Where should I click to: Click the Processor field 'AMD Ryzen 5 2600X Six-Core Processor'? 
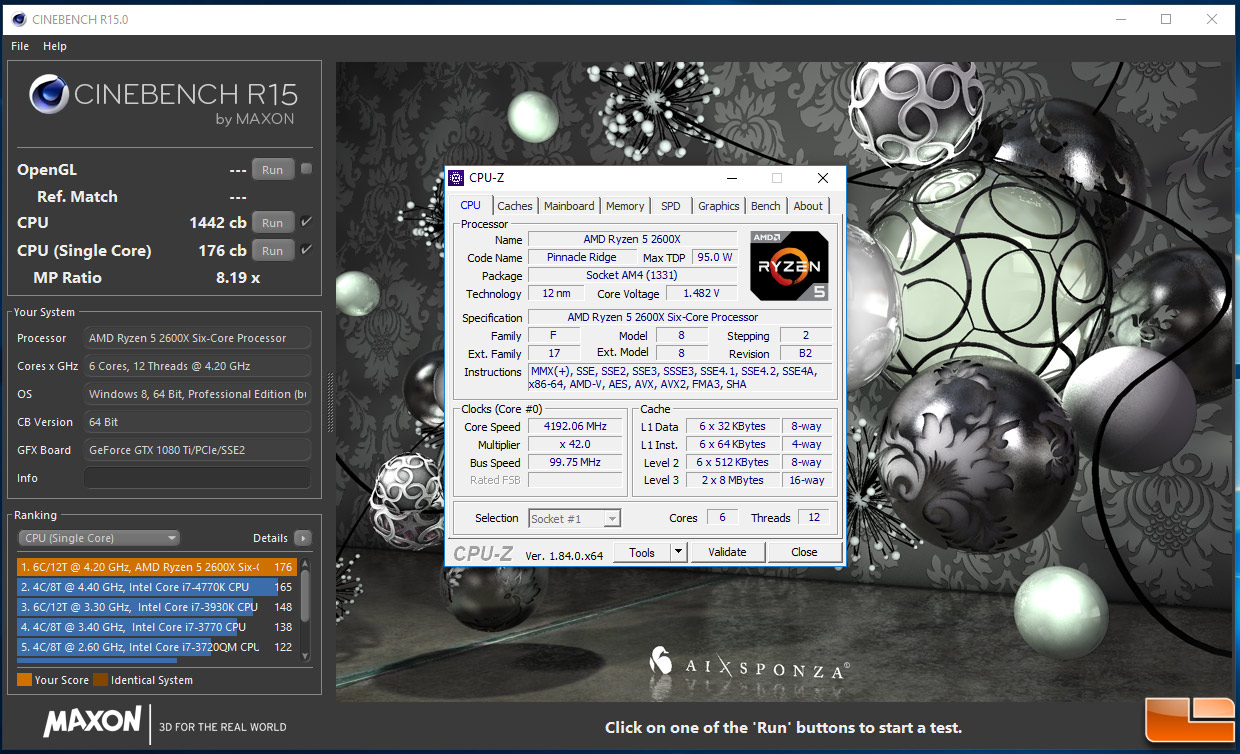(x=197, y=338)
